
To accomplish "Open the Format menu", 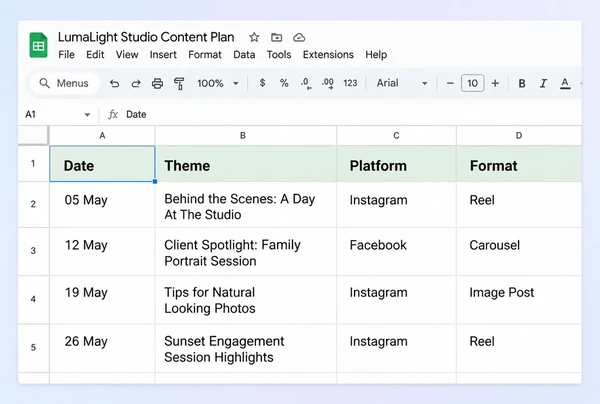I will point(205,55).
